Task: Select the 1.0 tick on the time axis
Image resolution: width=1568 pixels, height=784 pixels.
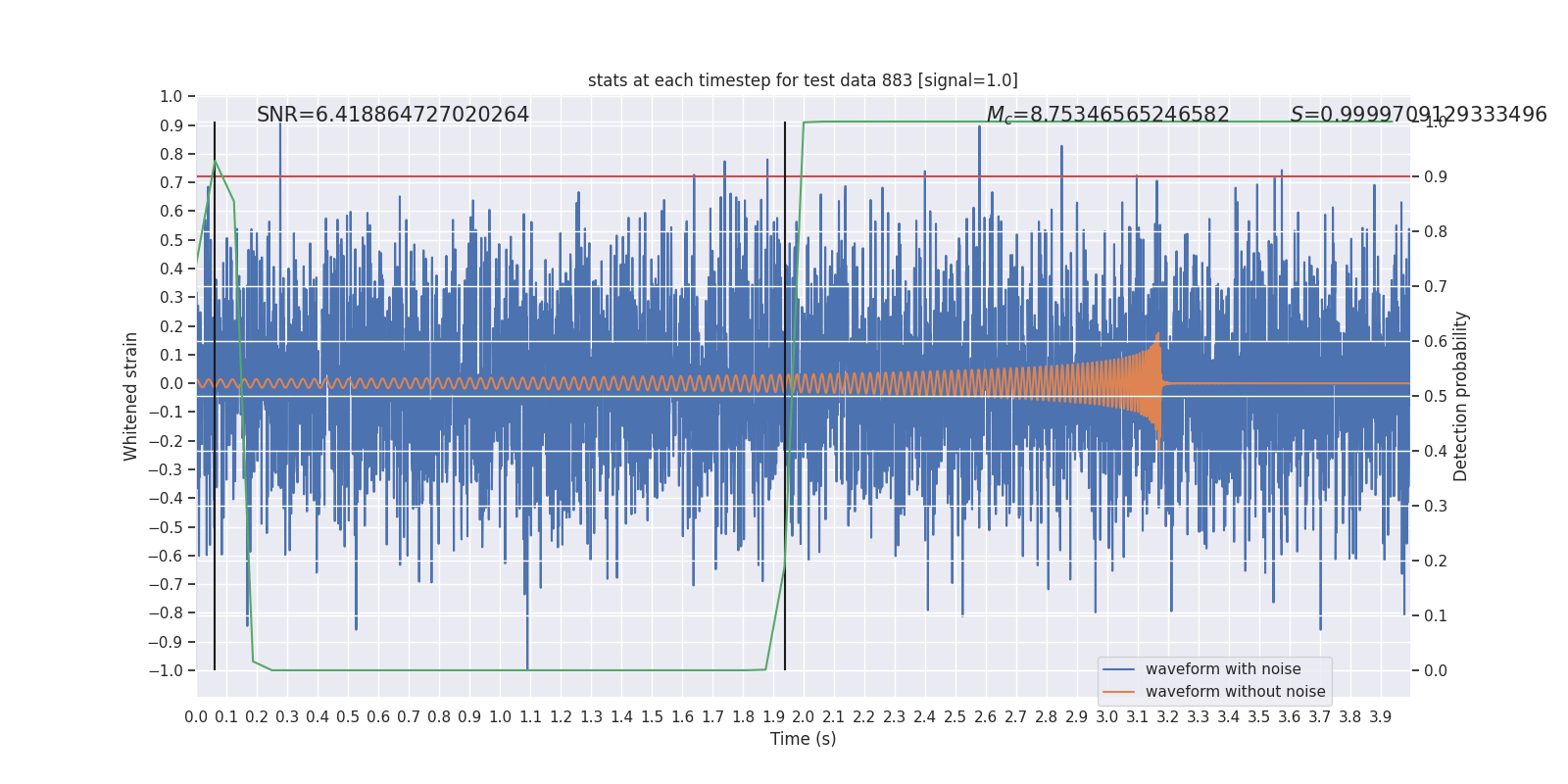Action: click(x=500, y=717)
